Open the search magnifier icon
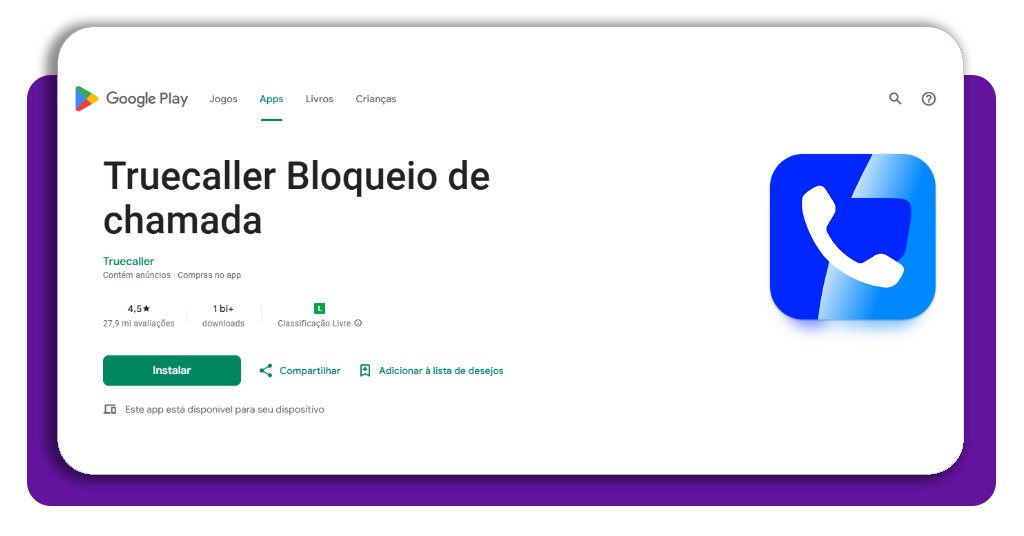 [x=895, y=99]
